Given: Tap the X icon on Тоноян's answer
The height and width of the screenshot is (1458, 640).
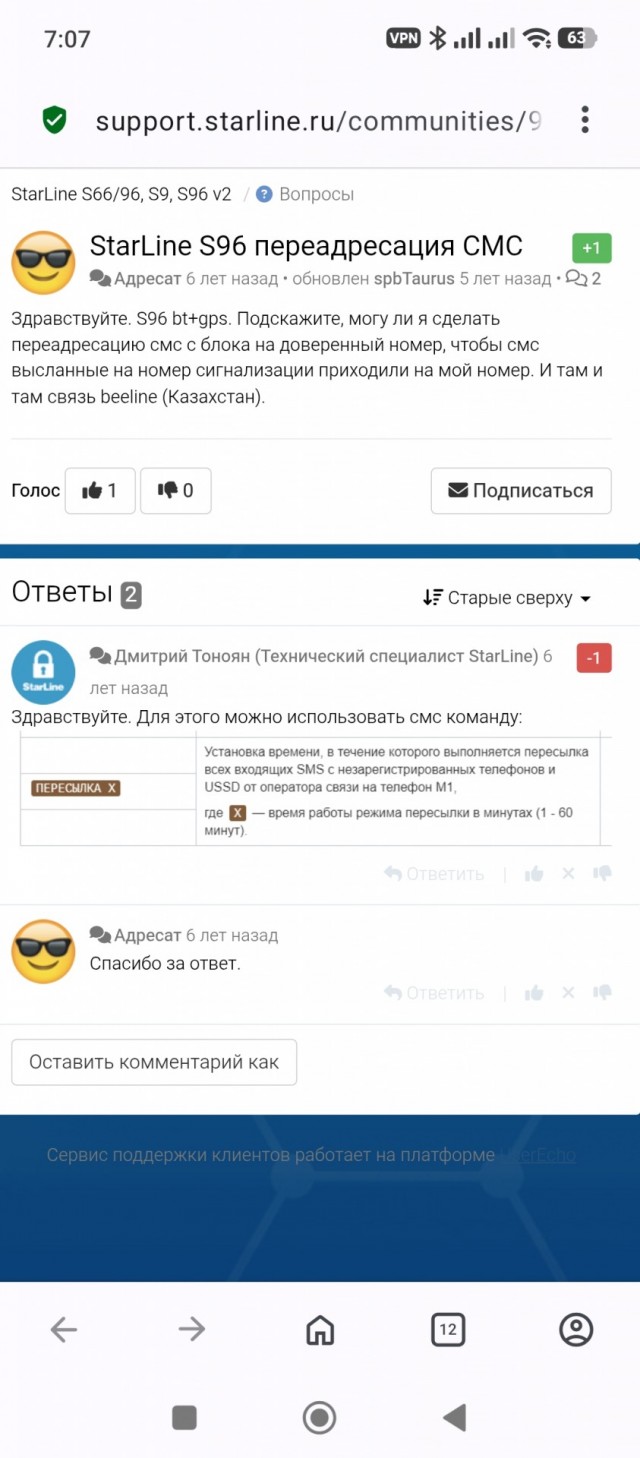Looking at the screenshot, I should [568, 874].
